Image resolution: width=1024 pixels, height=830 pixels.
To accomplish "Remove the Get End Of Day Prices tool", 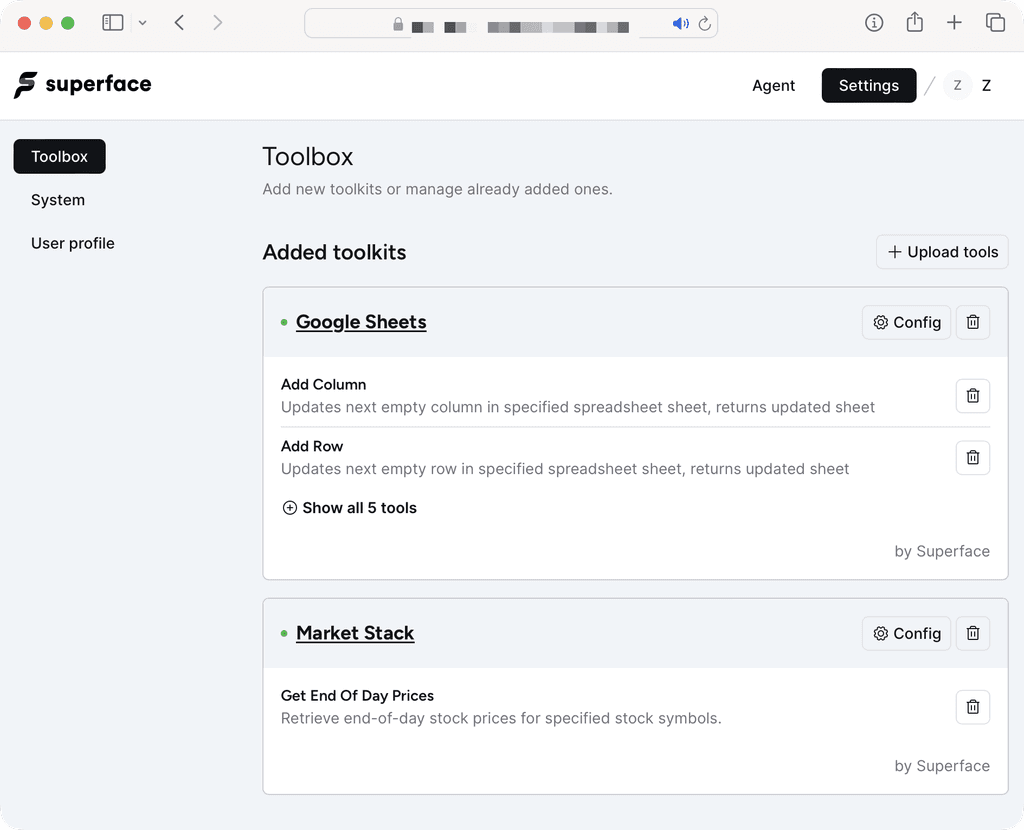I will [x=972, y=707].
